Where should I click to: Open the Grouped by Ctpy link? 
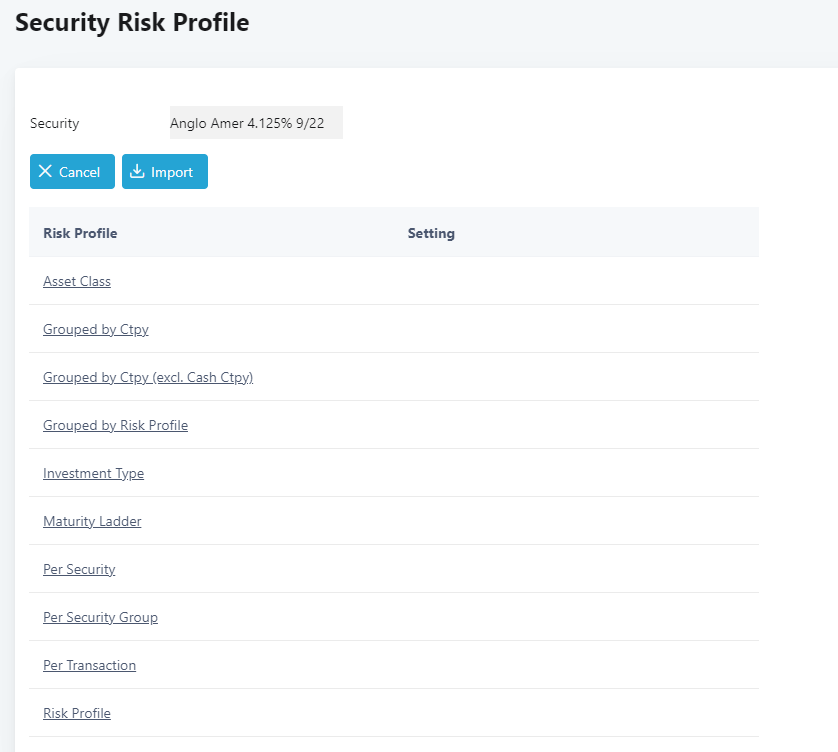point(96,330)
